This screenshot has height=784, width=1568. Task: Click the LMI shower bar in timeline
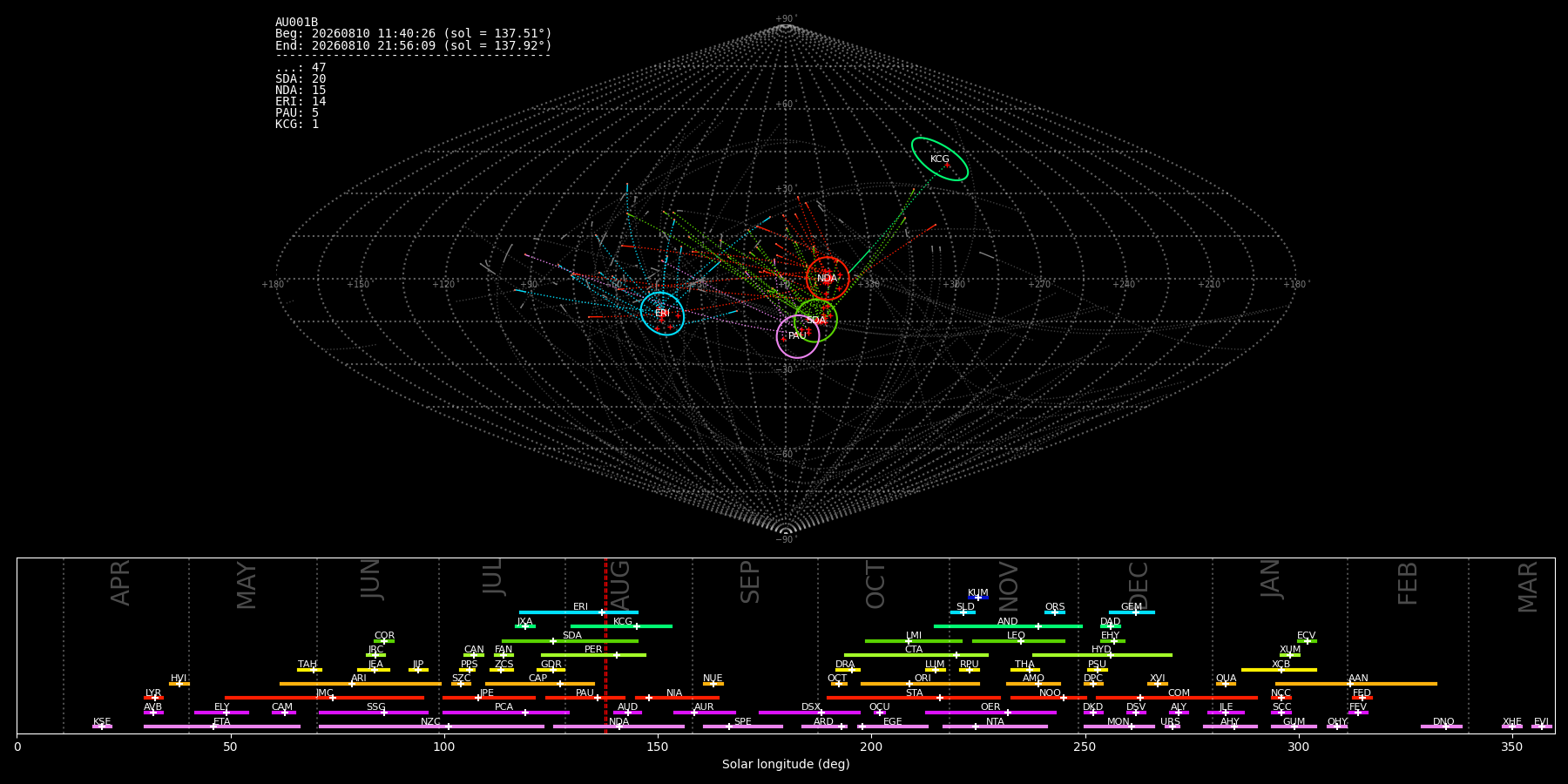(x=914, y=641)
